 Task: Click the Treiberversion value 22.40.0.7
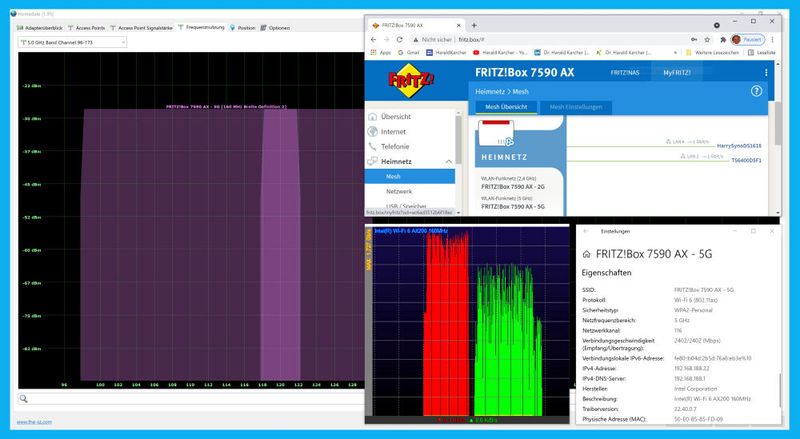(685, 409)
